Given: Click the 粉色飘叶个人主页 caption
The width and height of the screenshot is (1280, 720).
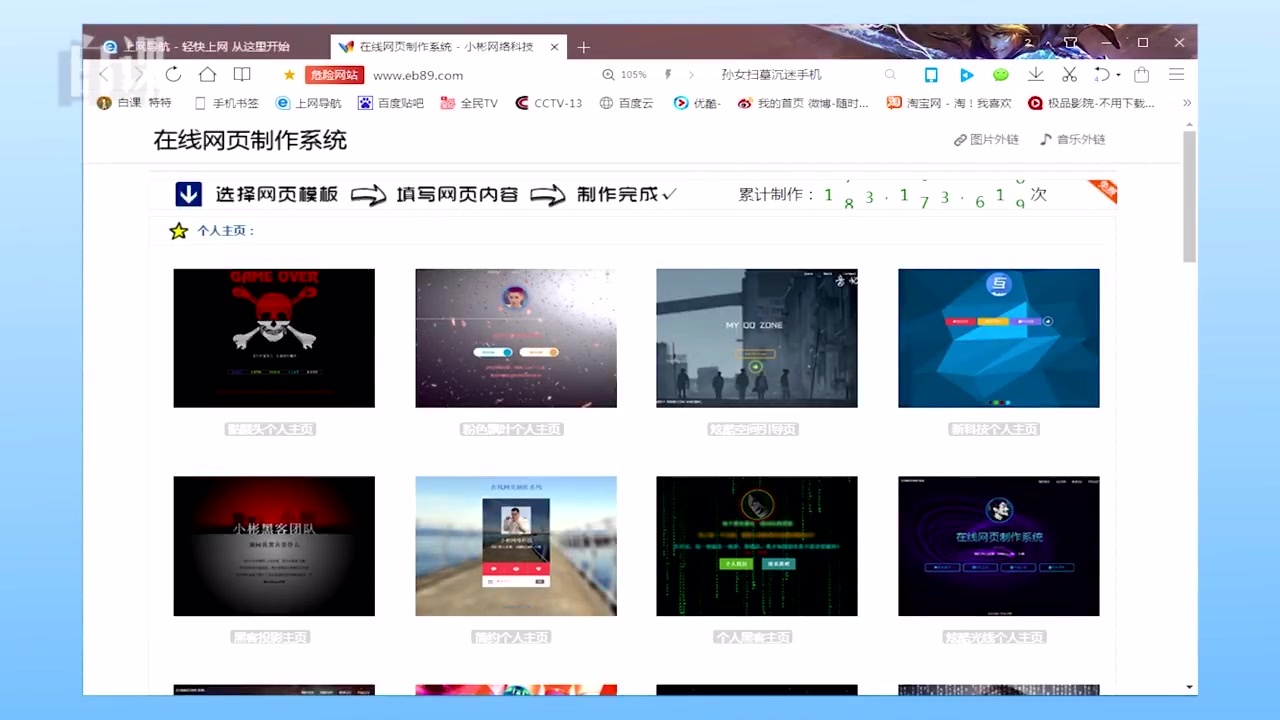Looking at the screenshot, I should [512, 429].
